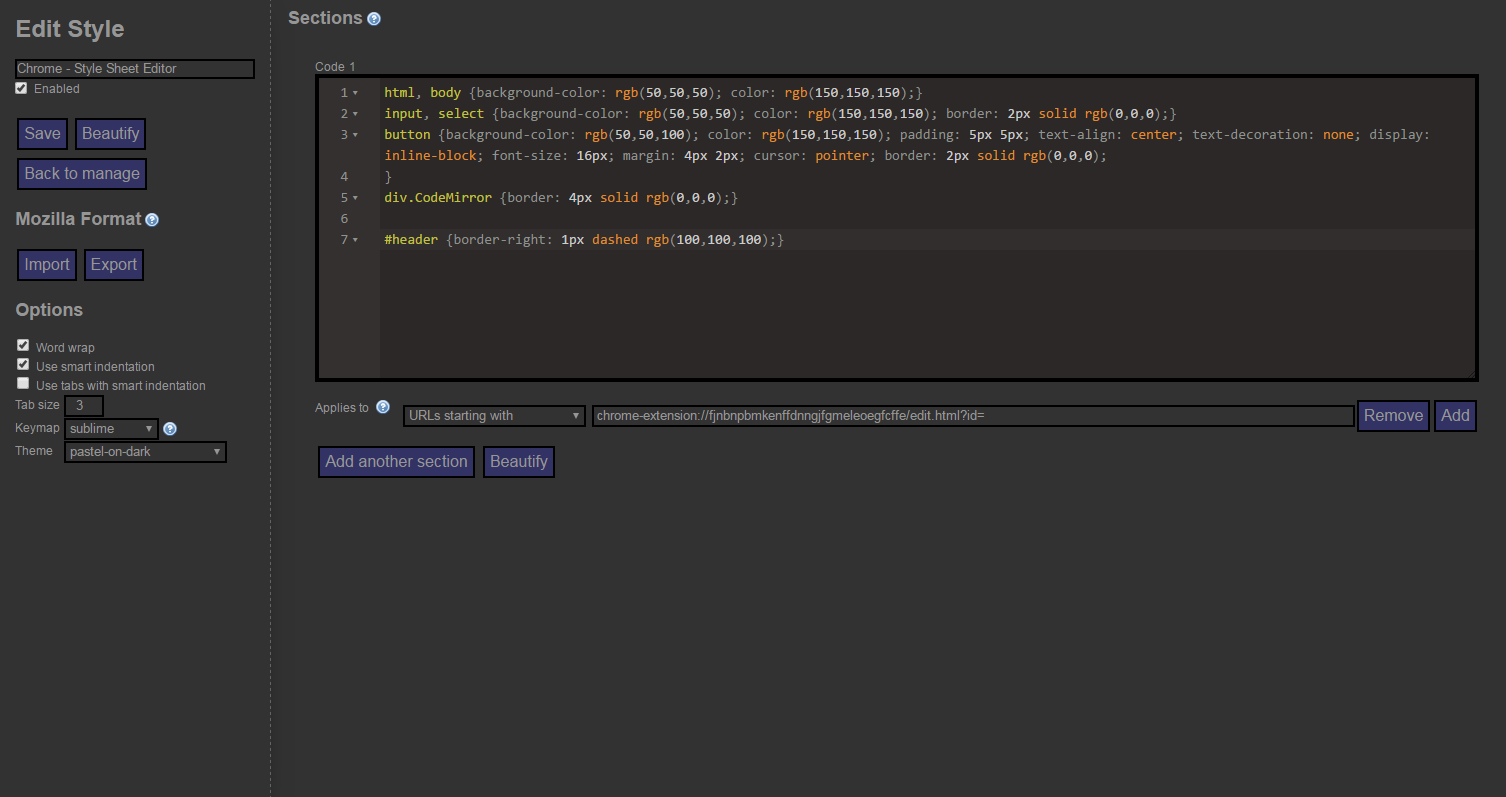Disable 'Use smart indentation'

tap(22, 364)
